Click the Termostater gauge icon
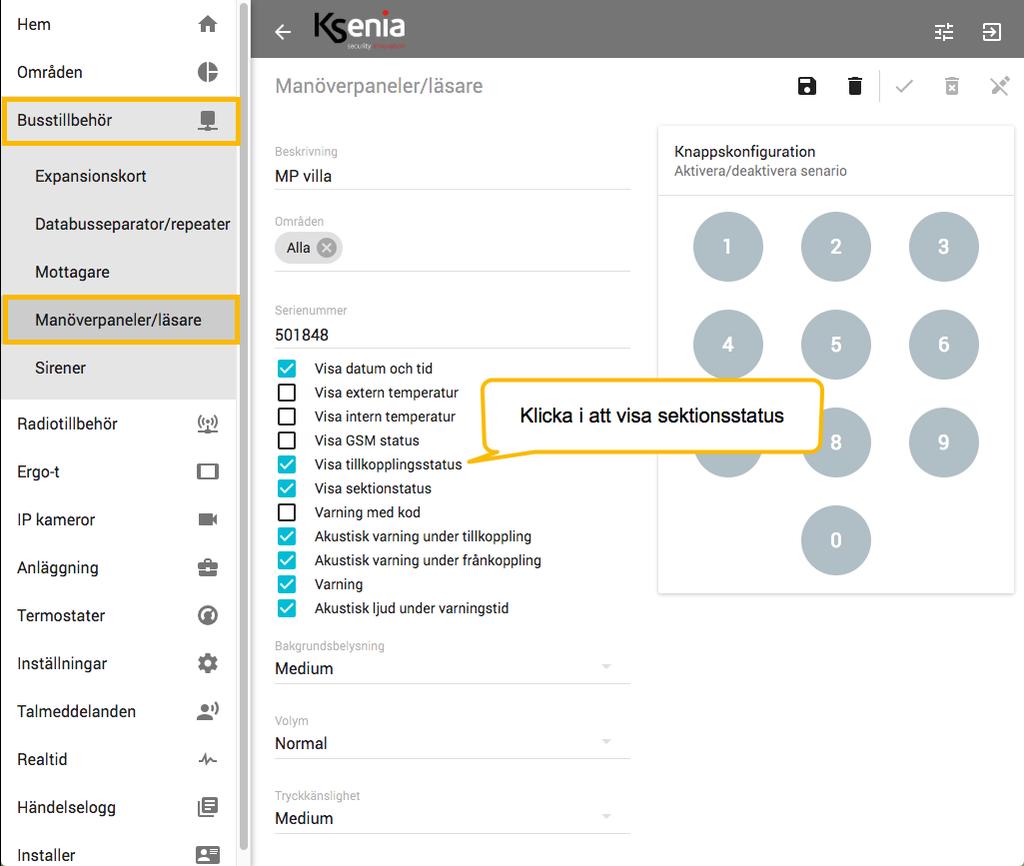1024x866 pixels. 208,615
